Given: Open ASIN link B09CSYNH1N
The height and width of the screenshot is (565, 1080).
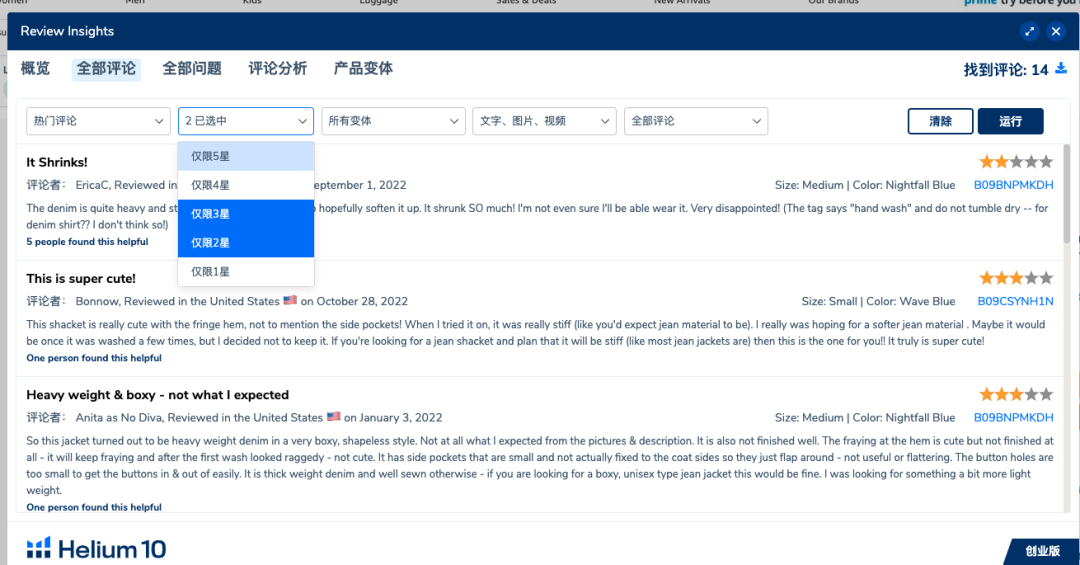Looking at the screenshot, I should [1014, 301].
